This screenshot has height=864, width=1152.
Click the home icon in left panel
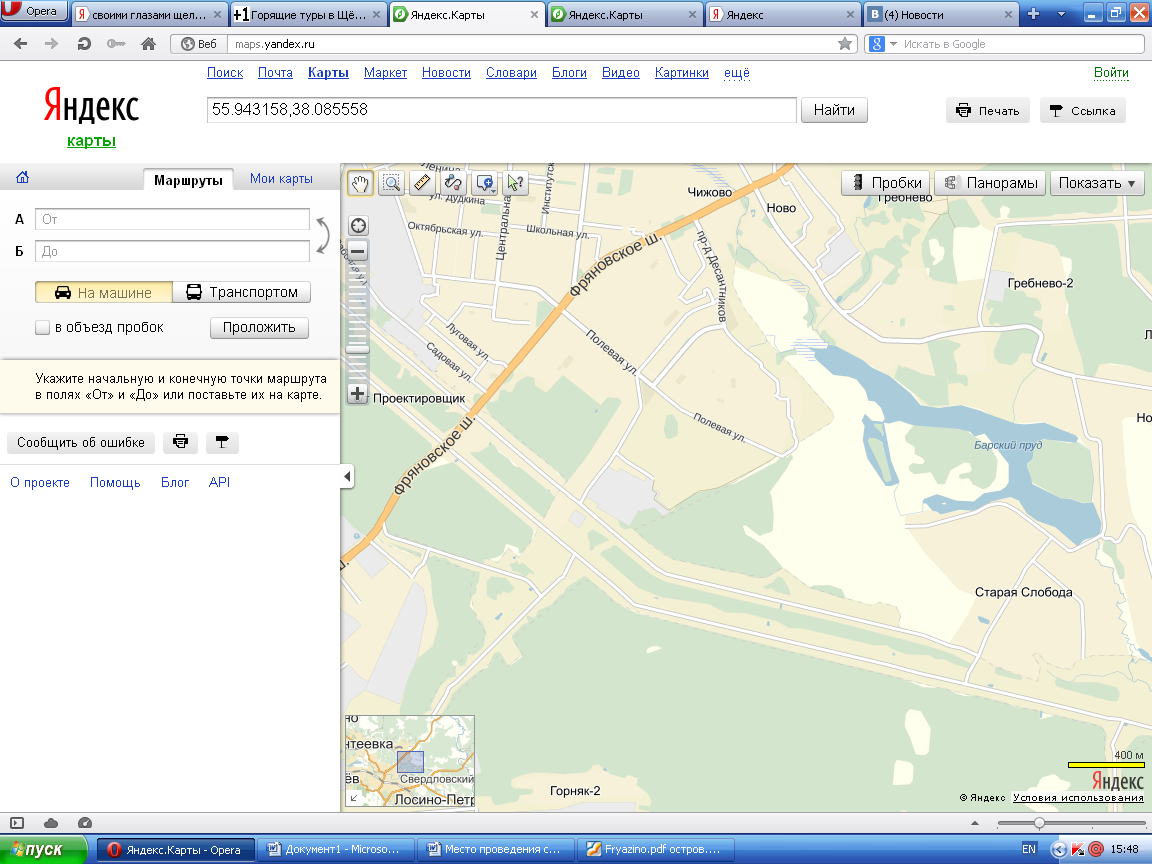pyautogui.click(x=23, y=177)
